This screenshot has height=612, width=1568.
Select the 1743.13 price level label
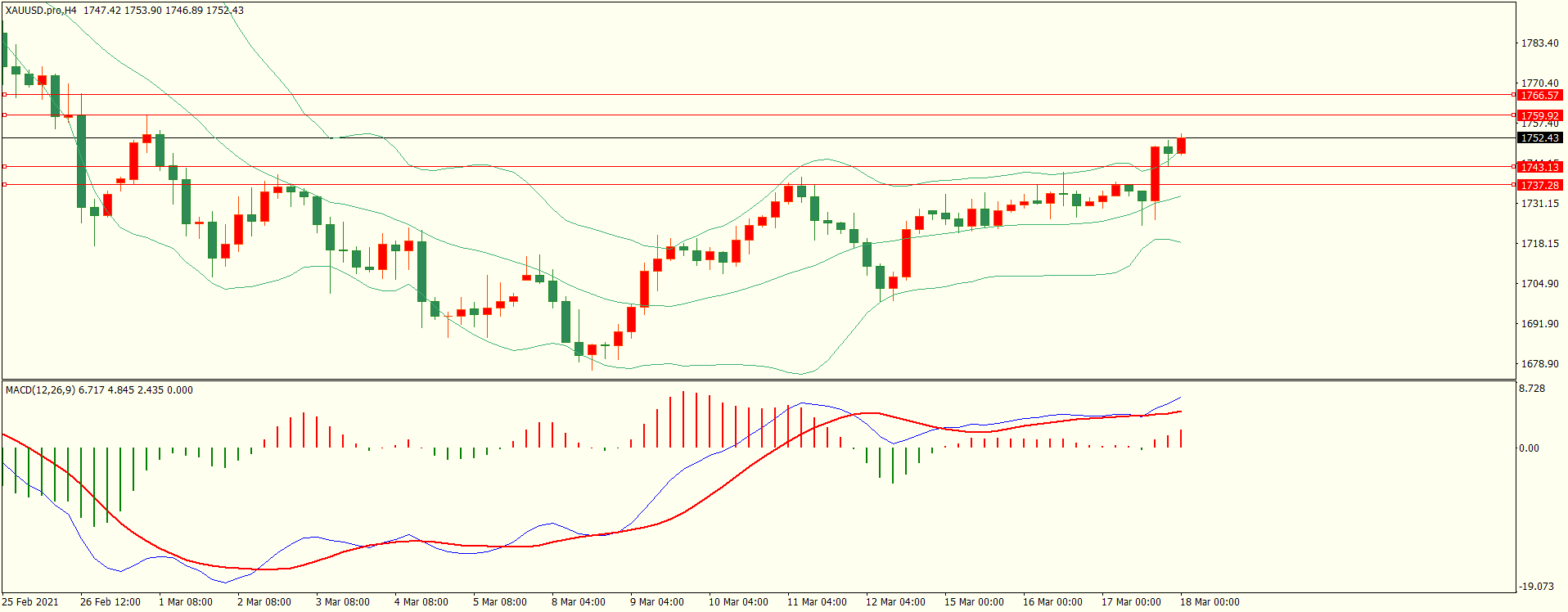1539,168
